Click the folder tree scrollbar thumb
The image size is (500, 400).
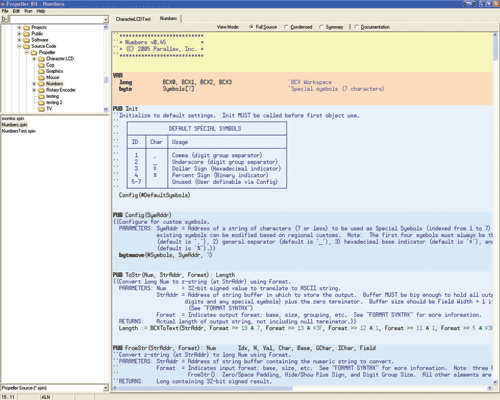tap(106, 80)
